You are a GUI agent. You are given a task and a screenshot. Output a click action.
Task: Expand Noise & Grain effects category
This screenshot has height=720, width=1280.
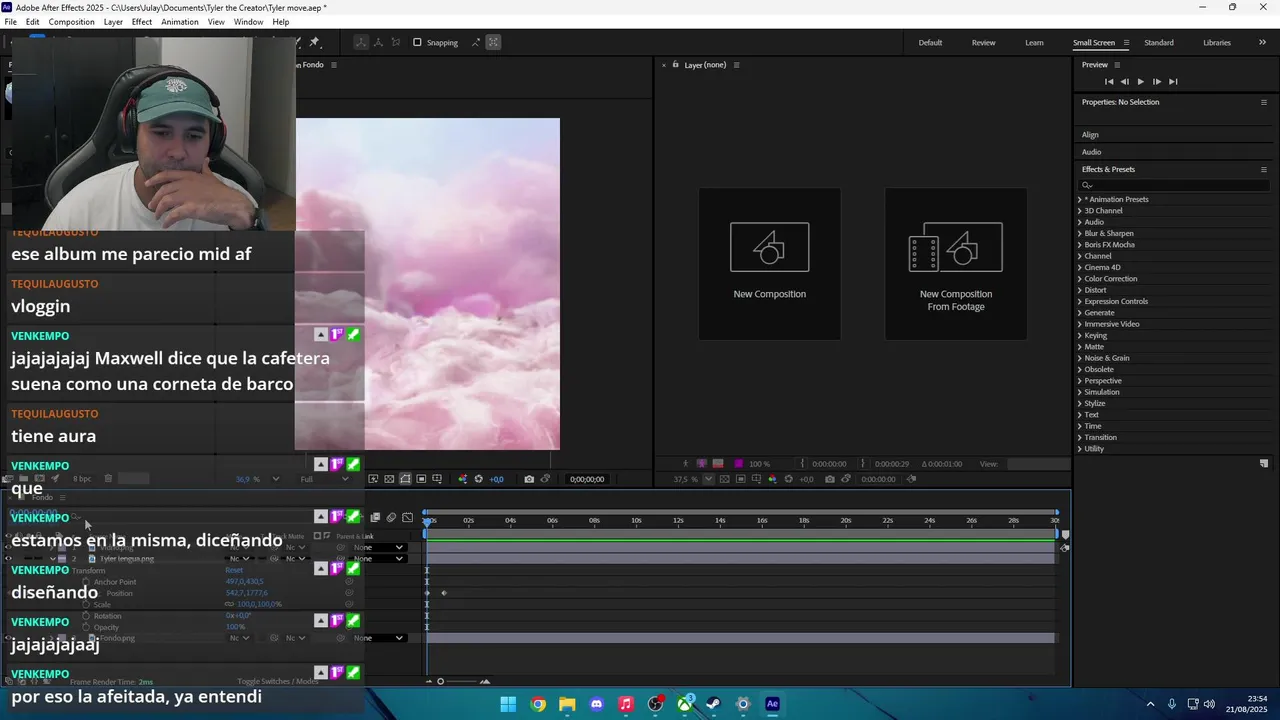tap(1080, 358)
